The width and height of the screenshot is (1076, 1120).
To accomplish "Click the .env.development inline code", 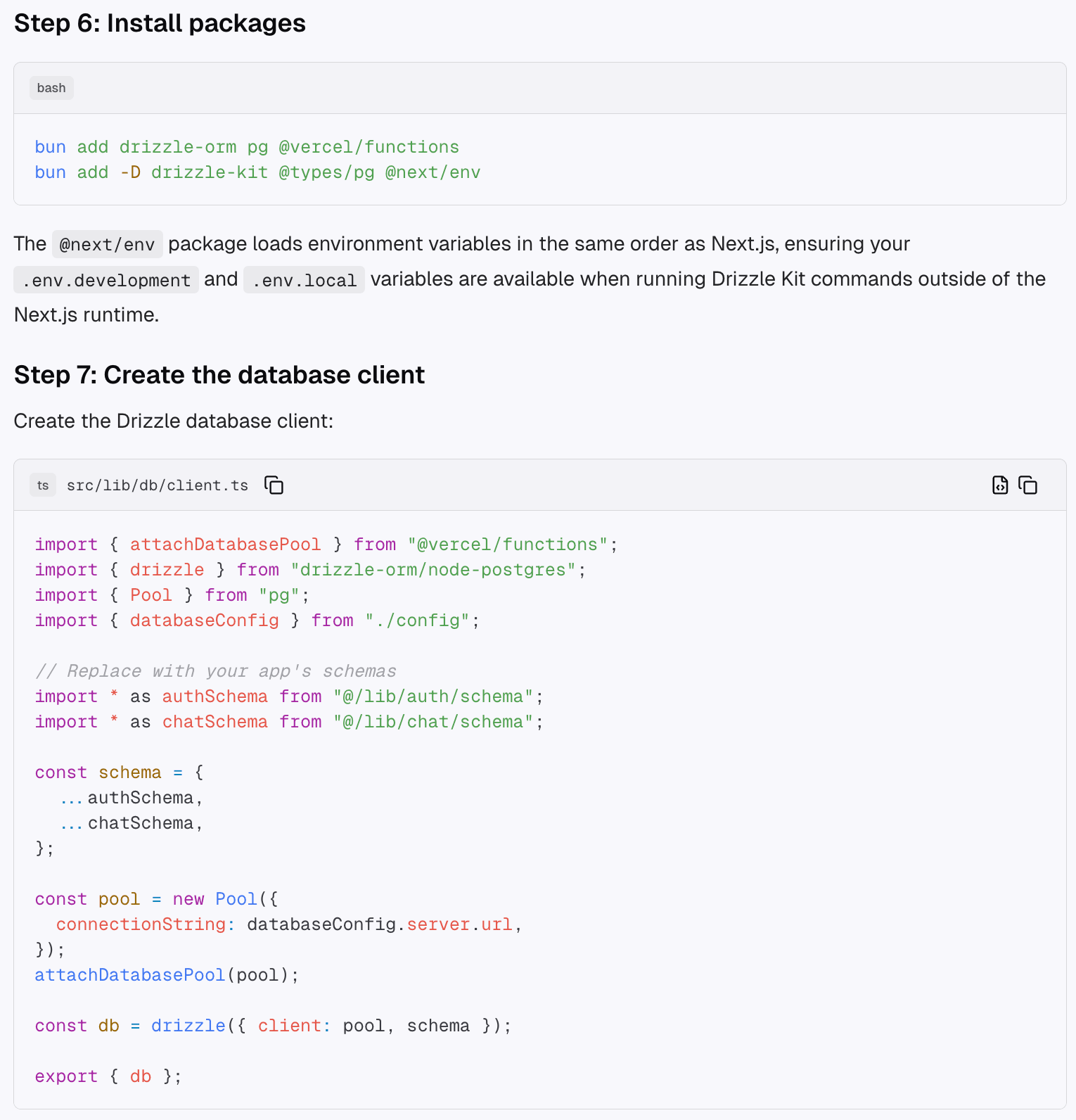I will 106,280.
